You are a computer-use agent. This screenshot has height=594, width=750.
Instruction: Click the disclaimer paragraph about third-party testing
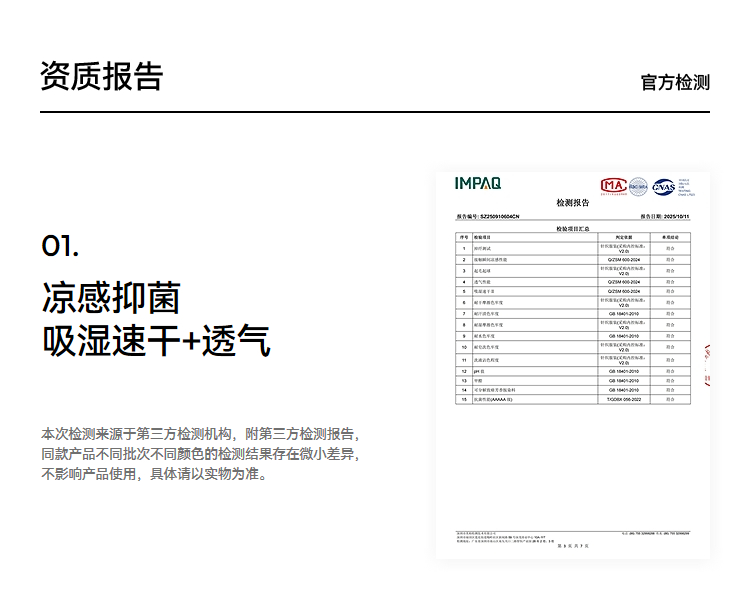coord(200,454)
